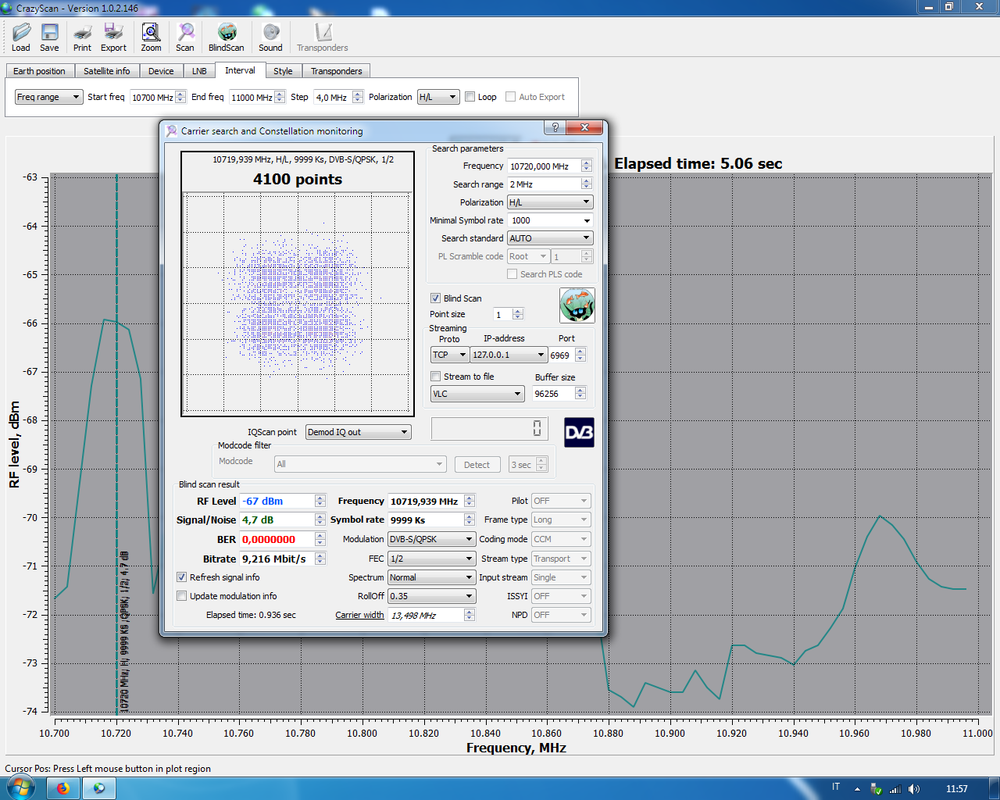1000x800 pixels.
Task: Toggle the Search PLS code checkbox
Action: pyautogui.click(x=511, y=274)
